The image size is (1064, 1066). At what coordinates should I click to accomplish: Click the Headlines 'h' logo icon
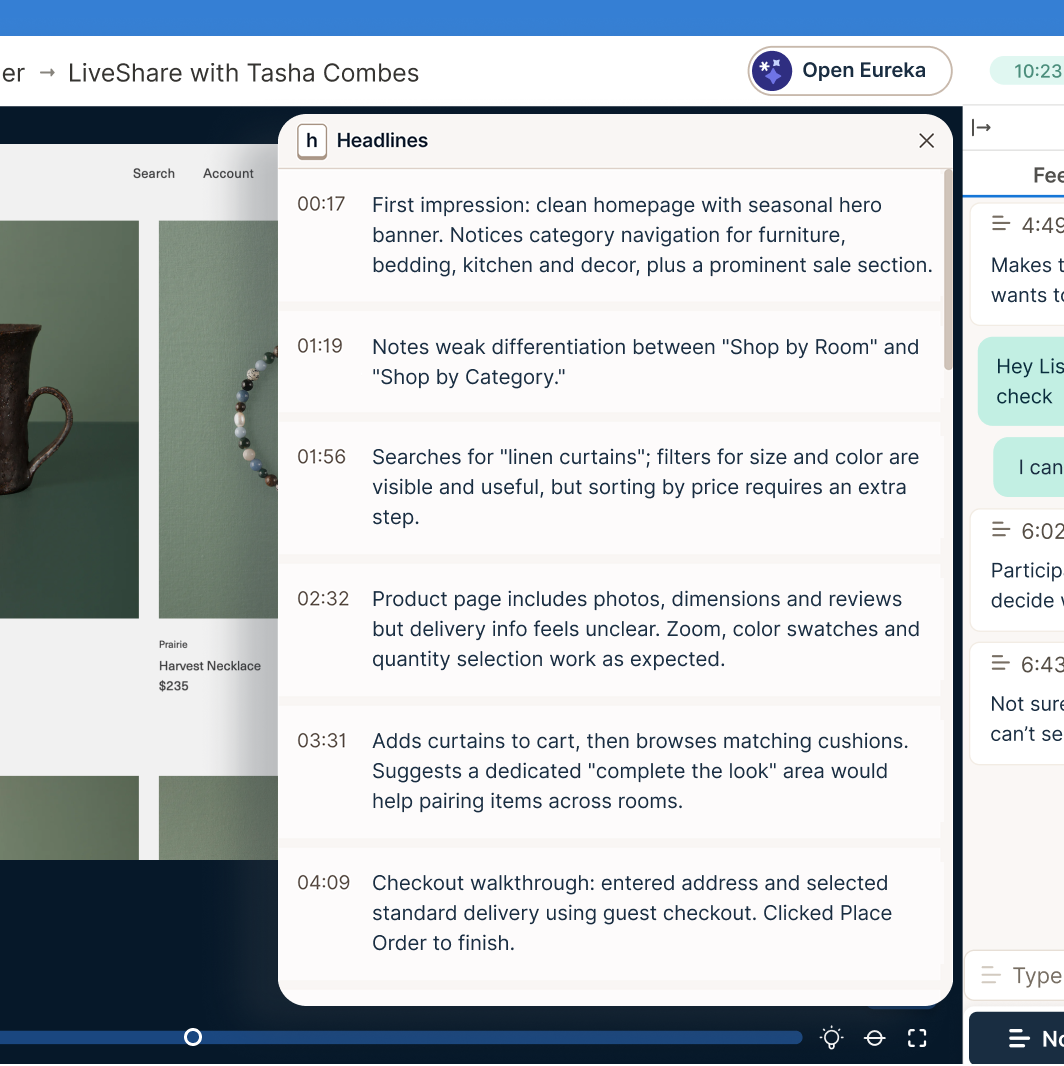point(312,141)
